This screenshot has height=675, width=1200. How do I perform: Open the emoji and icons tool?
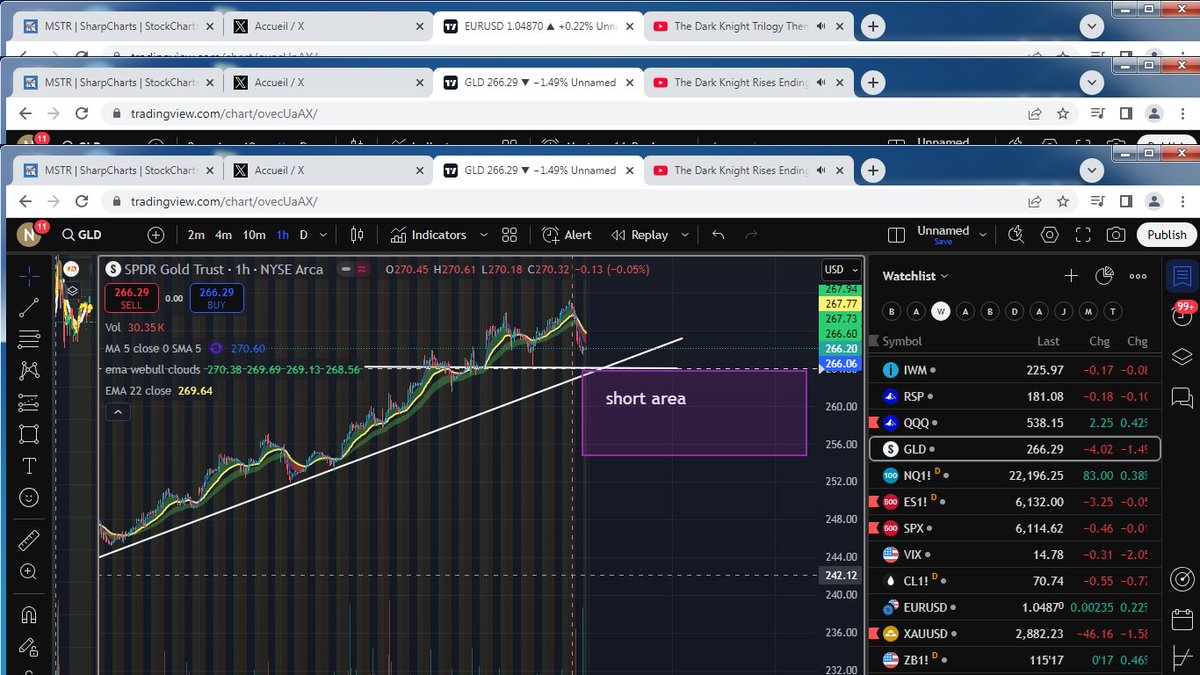29,497
